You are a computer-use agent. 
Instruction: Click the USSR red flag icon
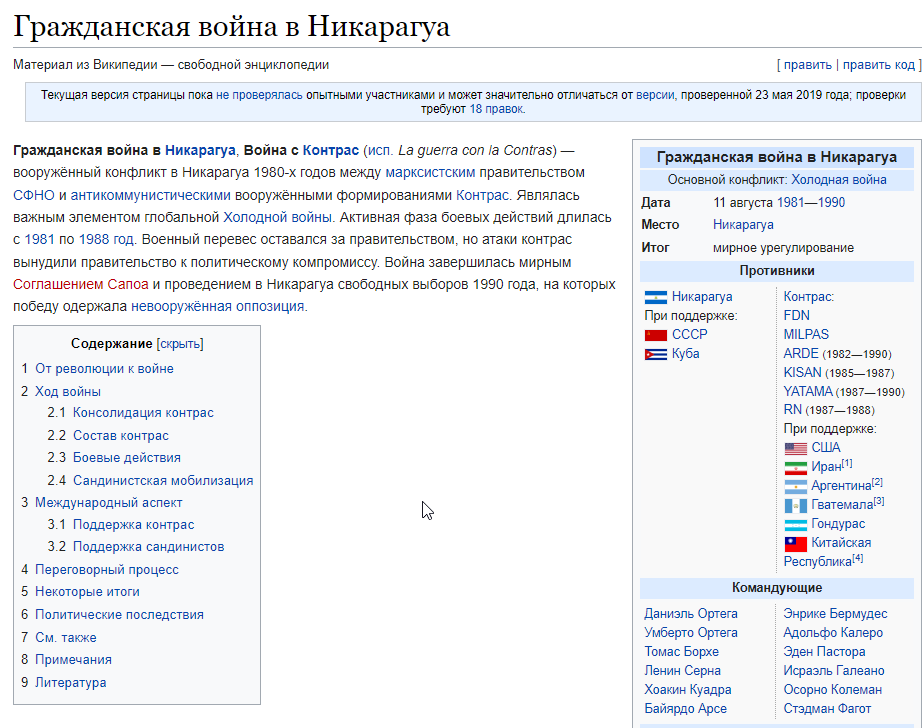click(656, 335)
